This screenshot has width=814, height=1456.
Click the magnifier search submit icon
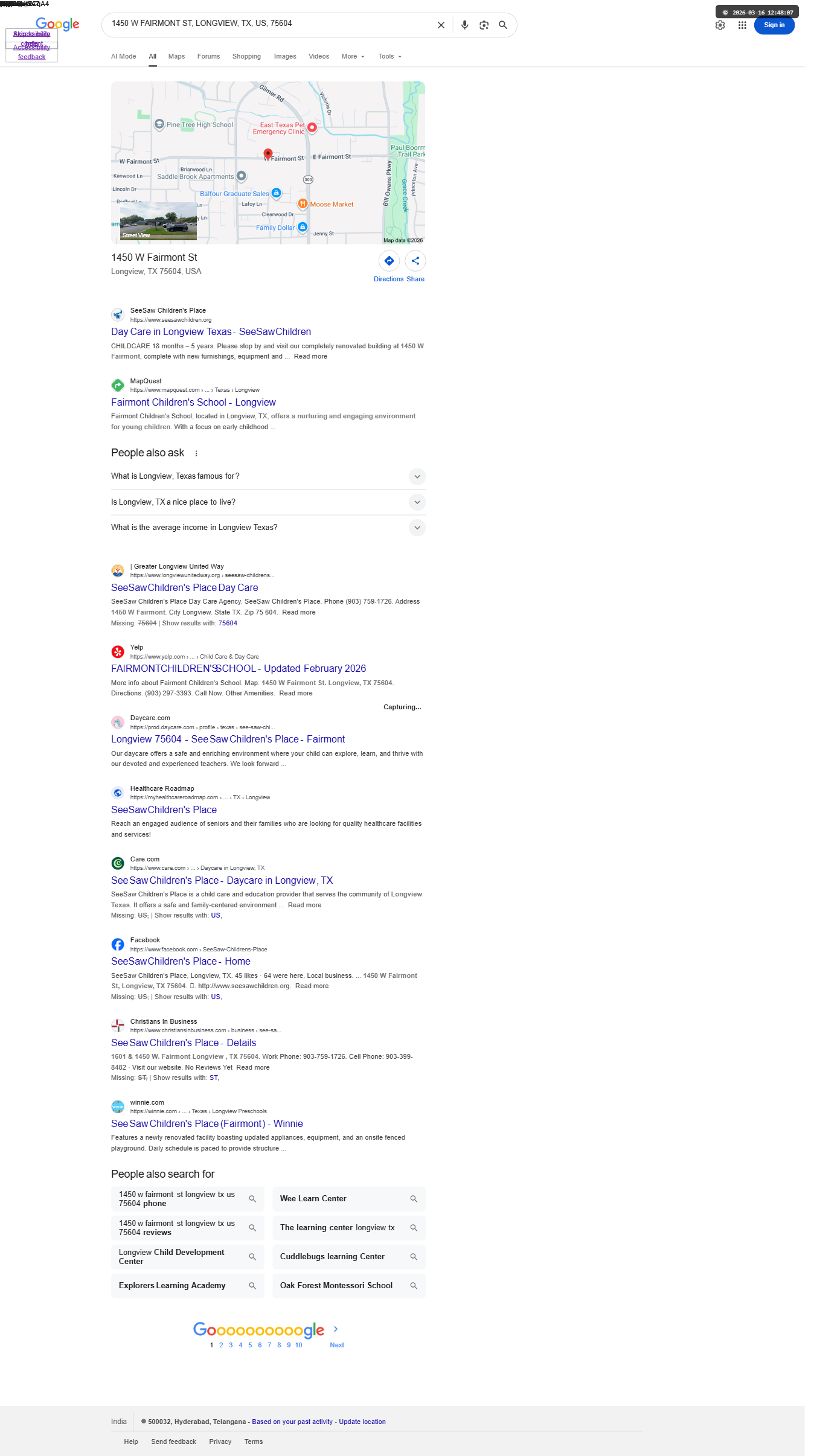[x=502, y=25]
